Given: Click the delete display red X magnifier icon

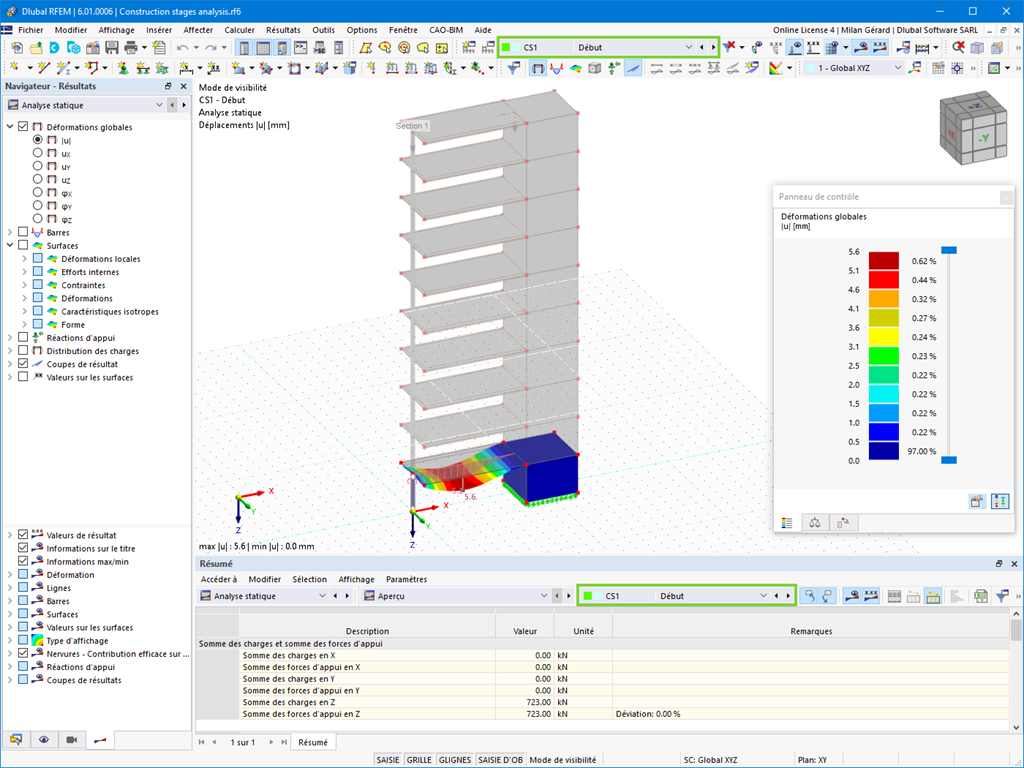Looking at the screenshot, I should (x=958, y=47).
